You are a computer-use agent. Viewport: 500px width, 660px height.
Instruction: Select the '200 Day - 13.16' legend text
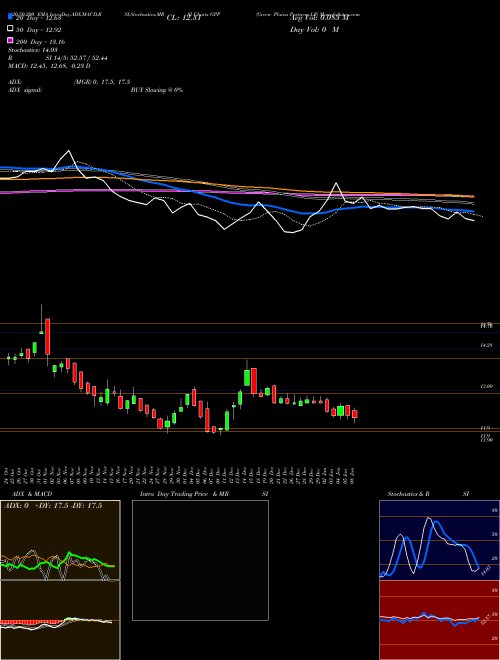point(40,42)
